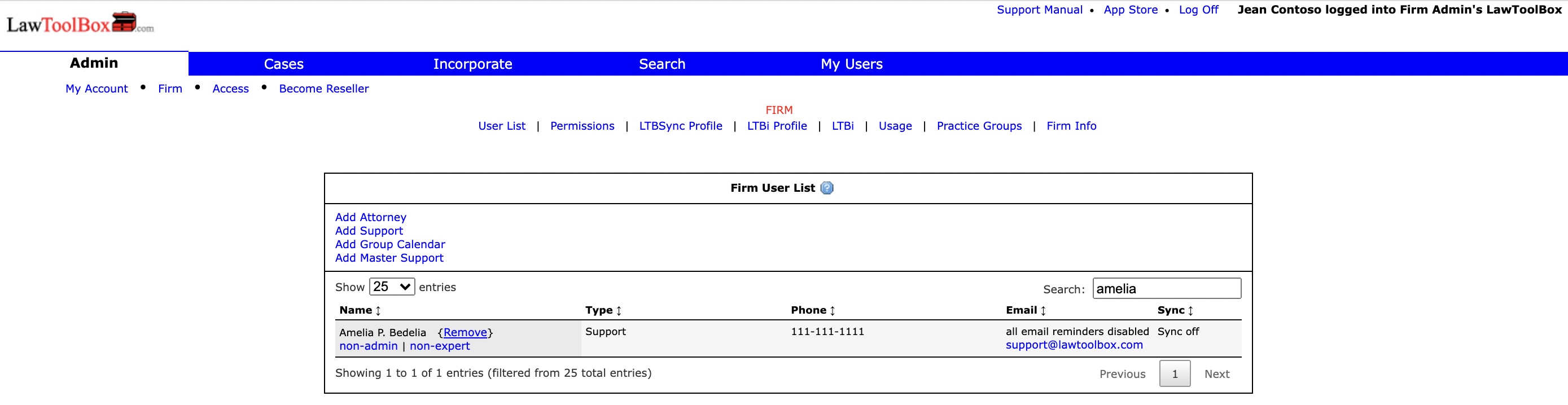Image resolution: width=1568 pixels, height=405 pixels.
Task: Click Become Reseller
Action: tap(324, 89)
